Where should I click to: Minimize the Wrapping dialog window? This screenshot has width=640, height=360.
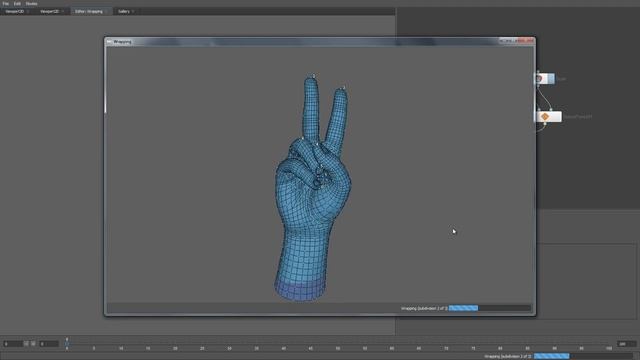504,40
